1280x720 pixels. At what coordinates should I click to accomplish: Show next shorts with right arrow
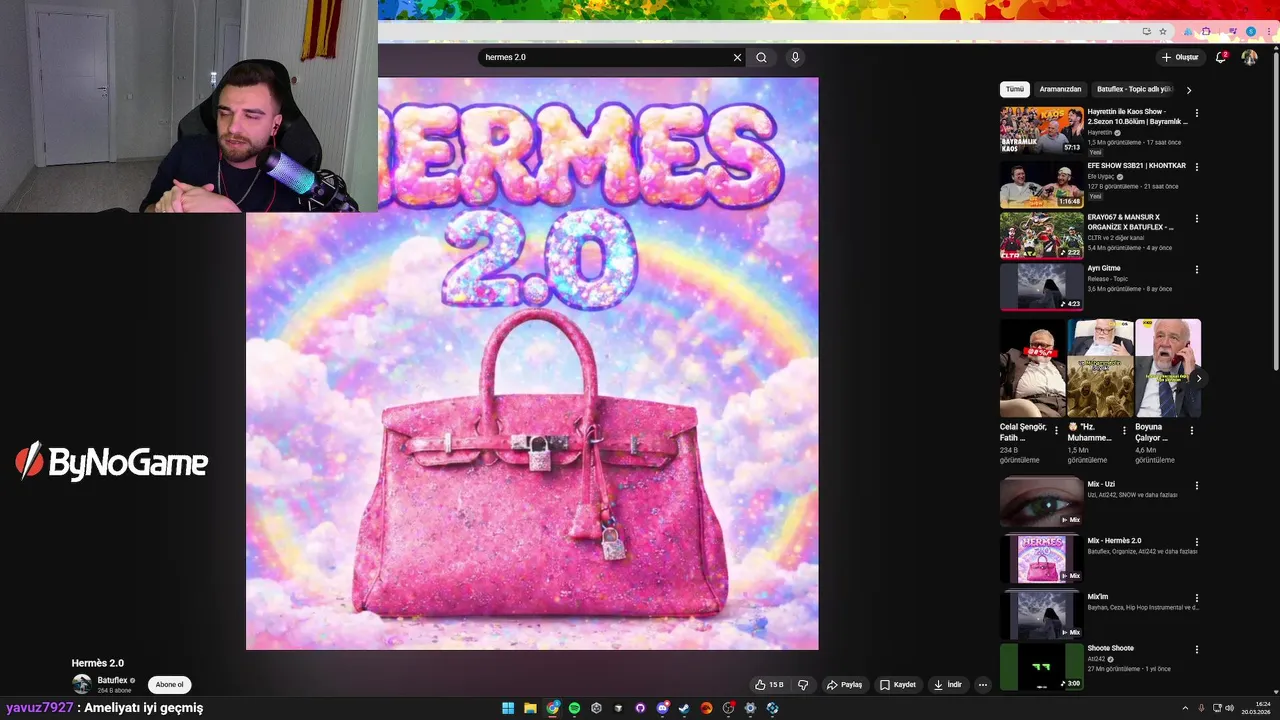(x=1198, y=378)
